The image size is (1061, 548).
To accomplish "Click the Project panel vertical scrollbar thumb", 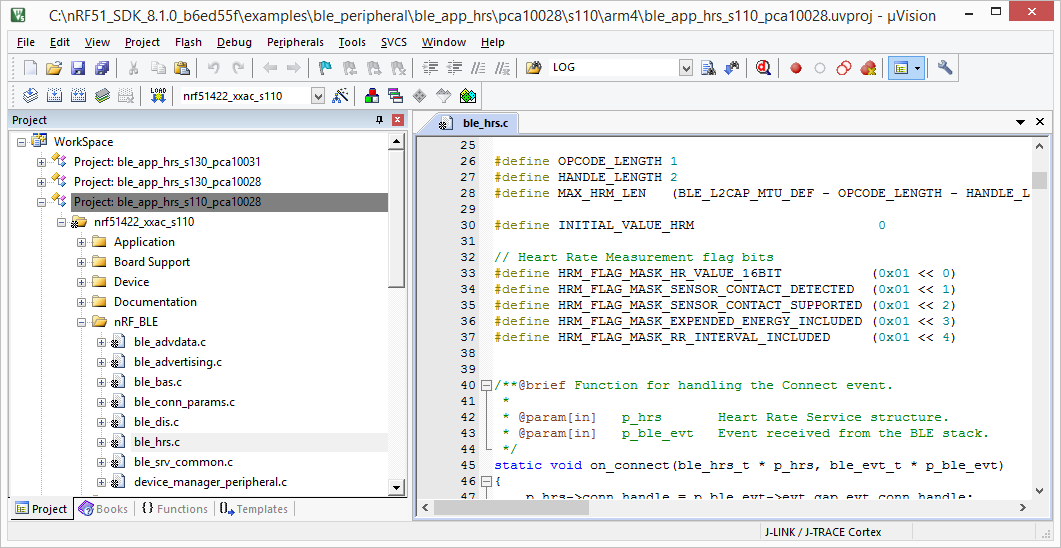I will (397, 221).
